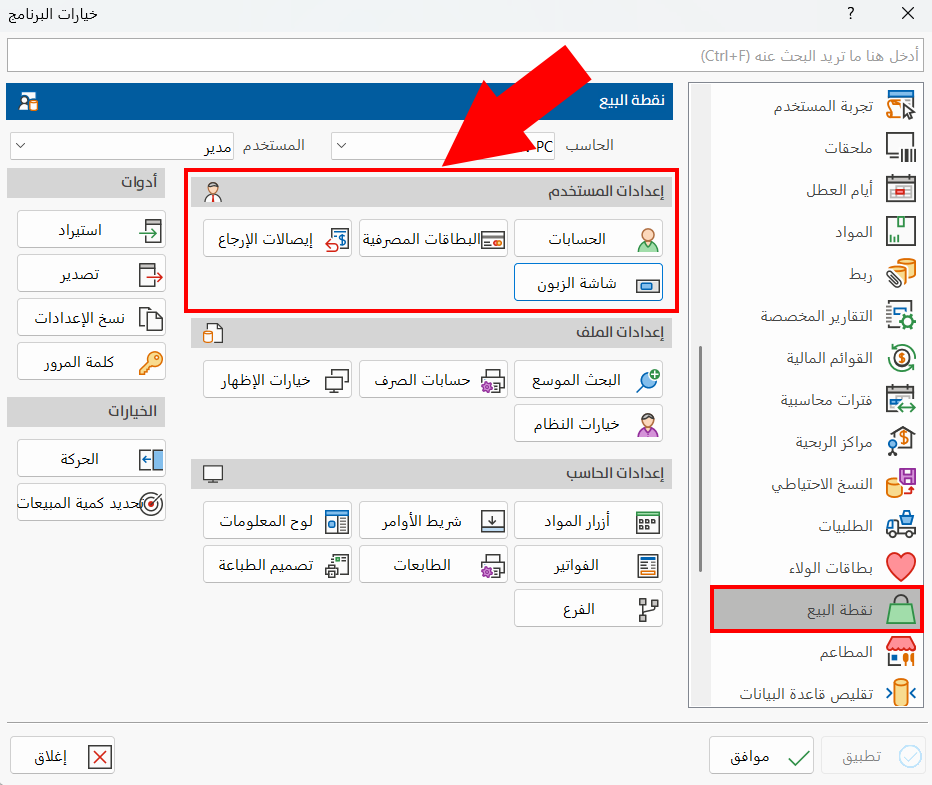Click كلمة المرور to set a password

(x=91, y=362)
